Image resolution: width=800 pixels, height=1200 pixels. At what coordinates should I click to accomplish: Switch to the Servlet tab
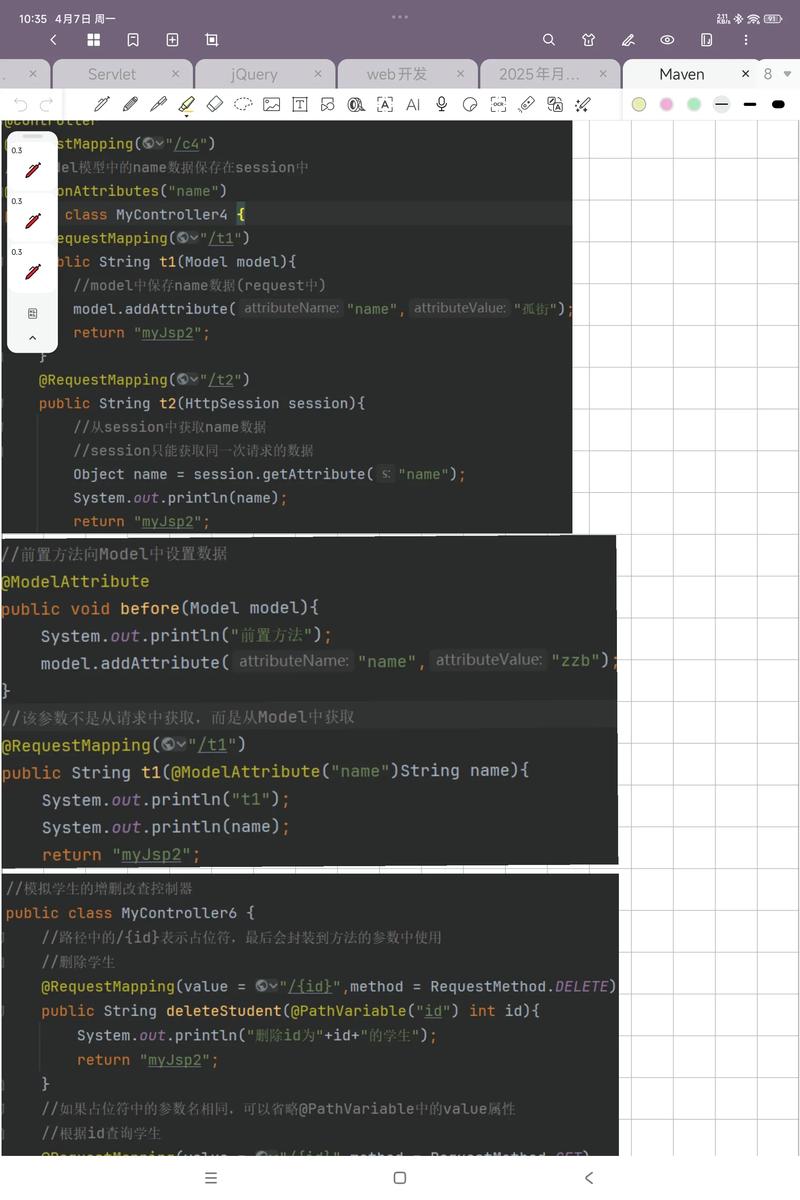pyautogui.click(x=111, y=74)
